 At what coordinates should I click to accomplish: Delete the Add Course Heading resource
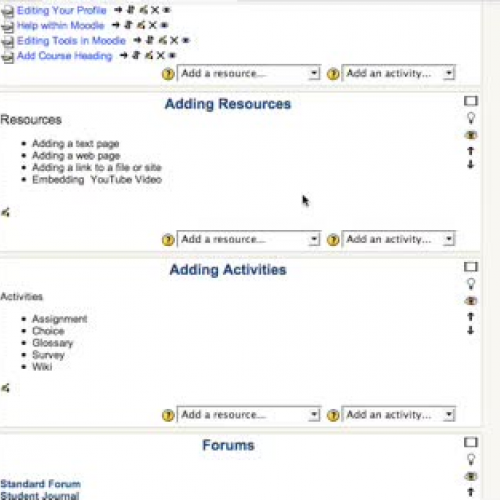pos(160,56)
